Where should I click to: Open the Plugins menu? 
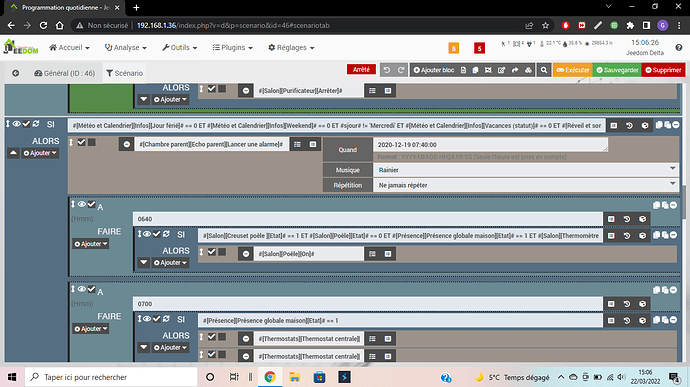point(232,47)
